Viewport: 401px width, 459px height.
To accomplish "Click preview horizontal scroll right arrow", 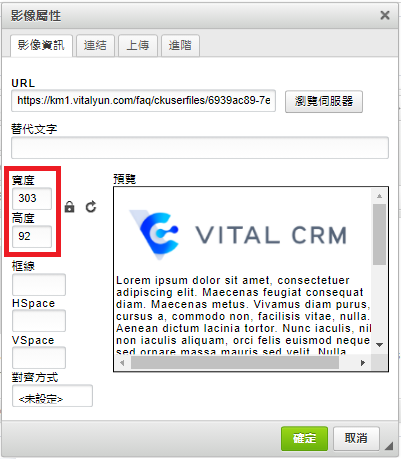I will point(363,363).
